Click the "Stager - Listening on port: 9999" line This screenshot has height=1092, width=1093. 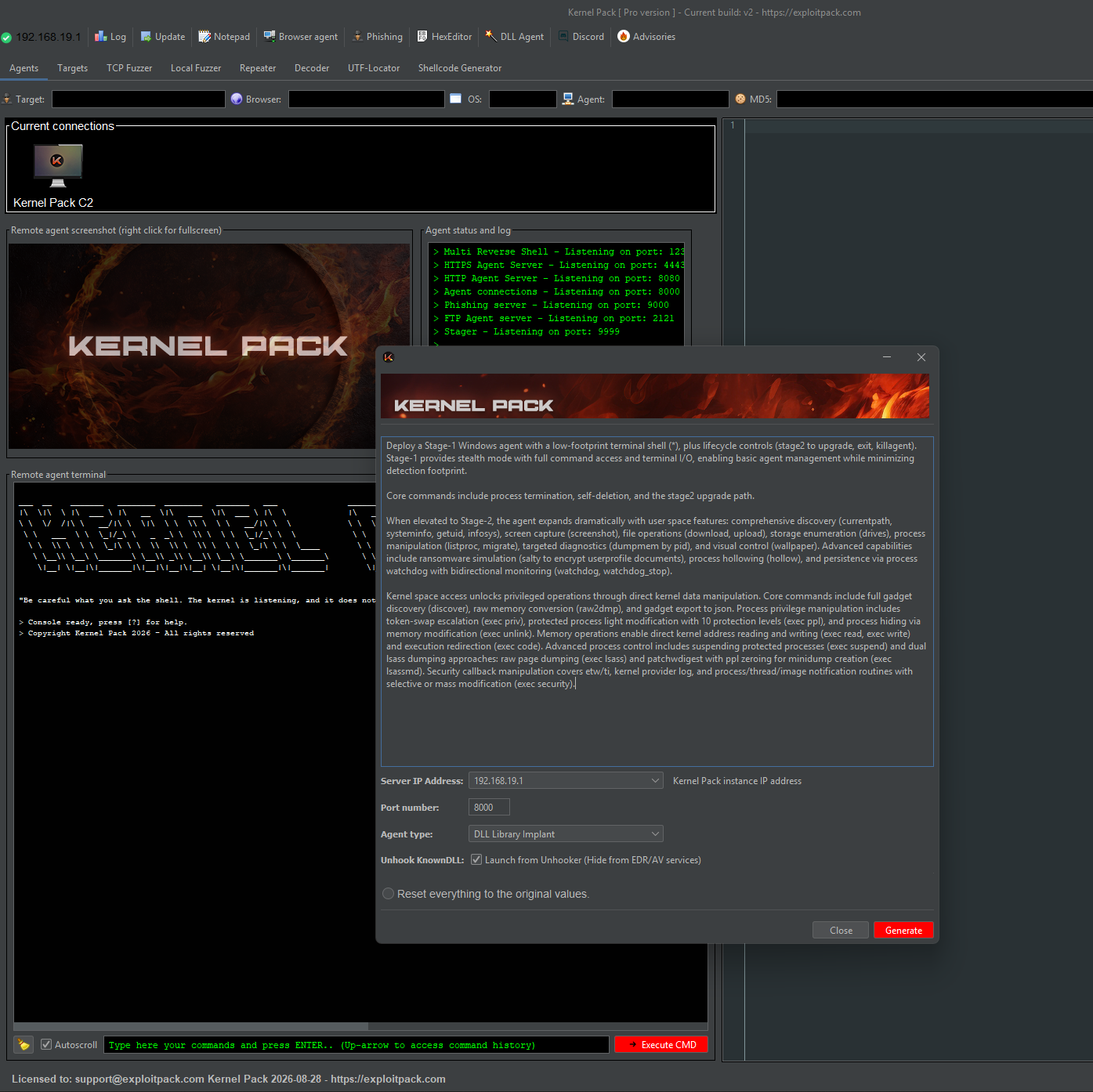(x=526, y=331)
